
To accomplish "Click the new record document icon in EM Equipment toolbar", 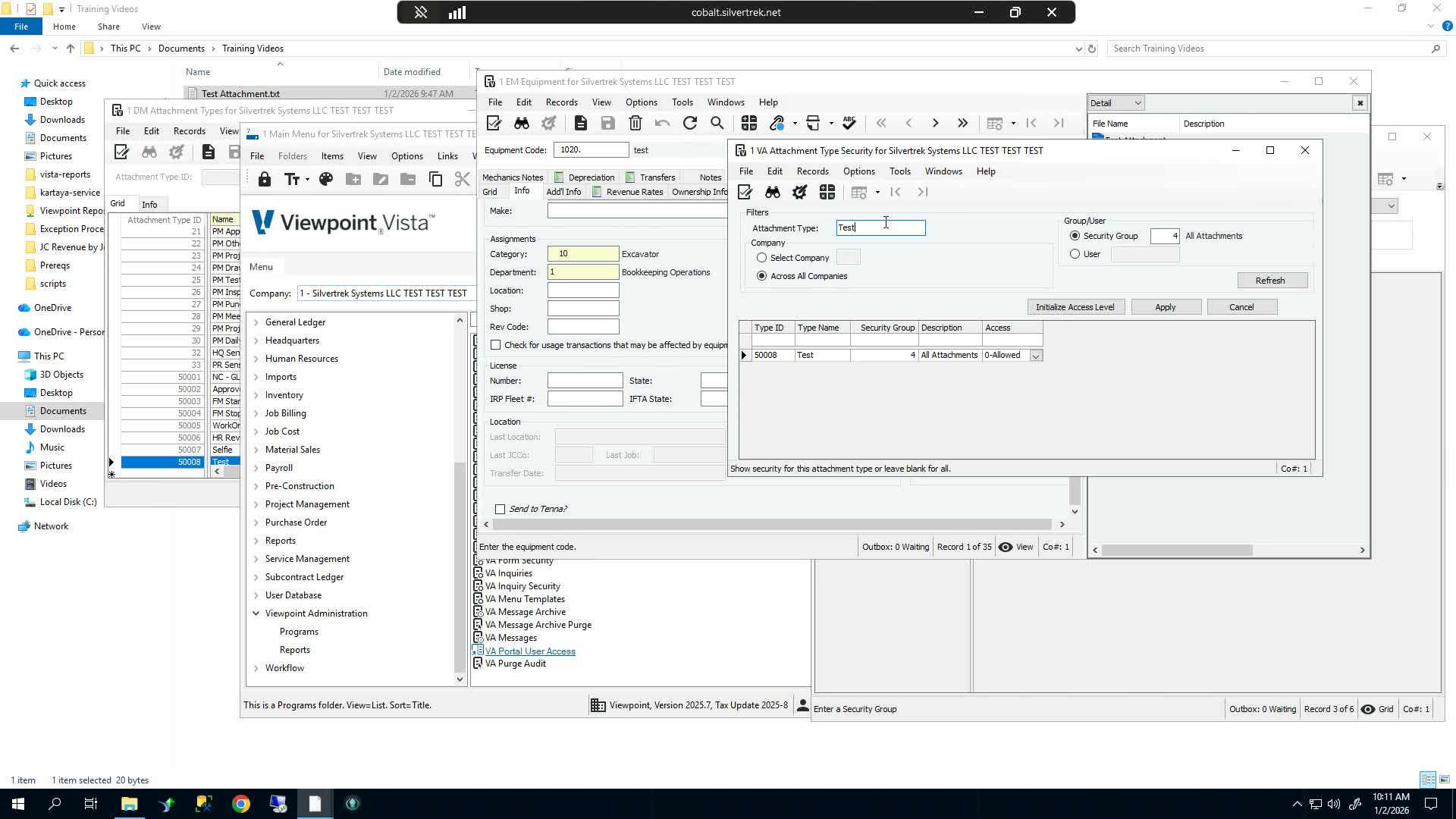I will click(580, 123).
